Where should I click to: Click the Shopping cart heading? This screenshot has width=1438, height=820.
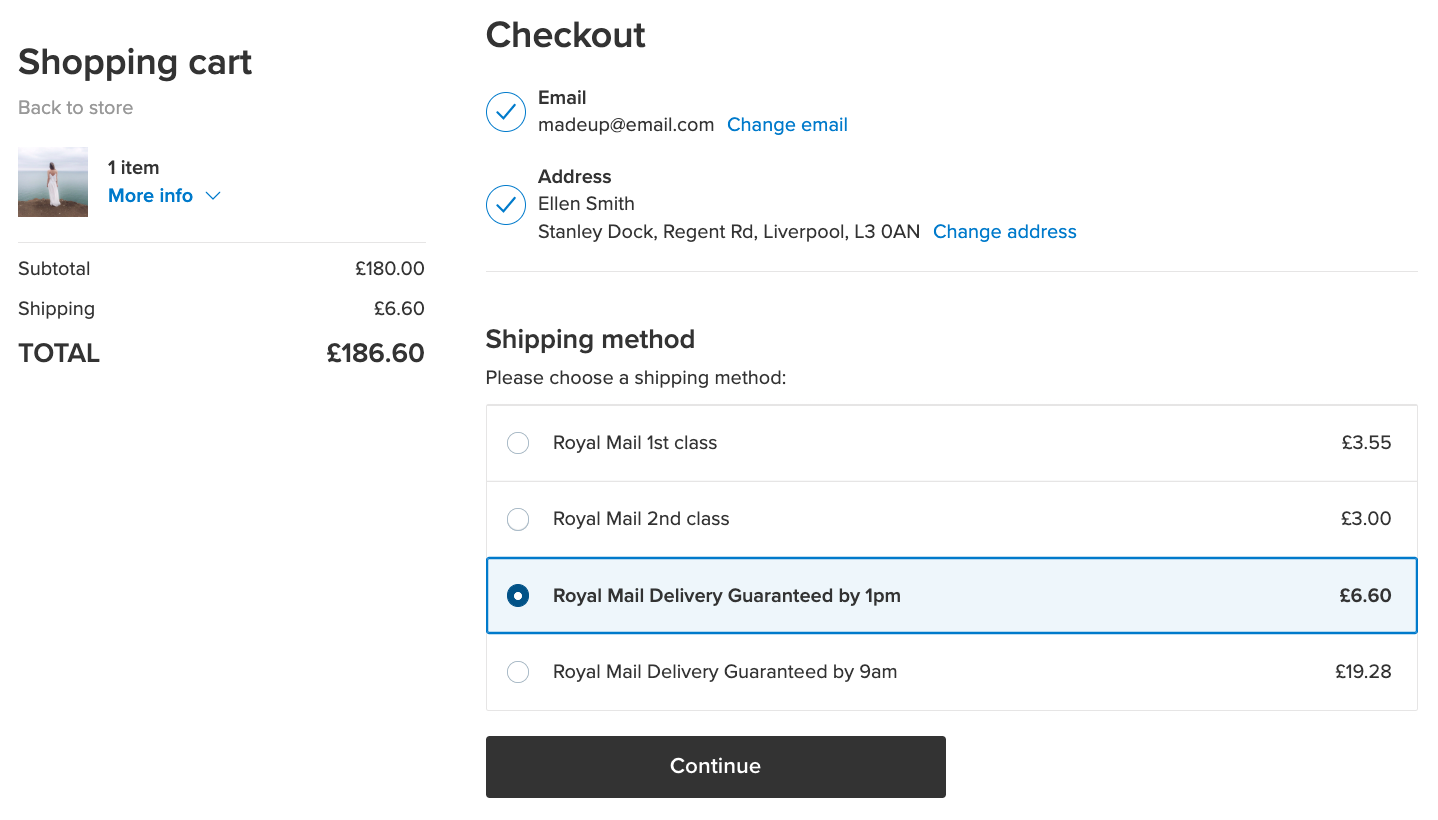[x=134, y=62]
